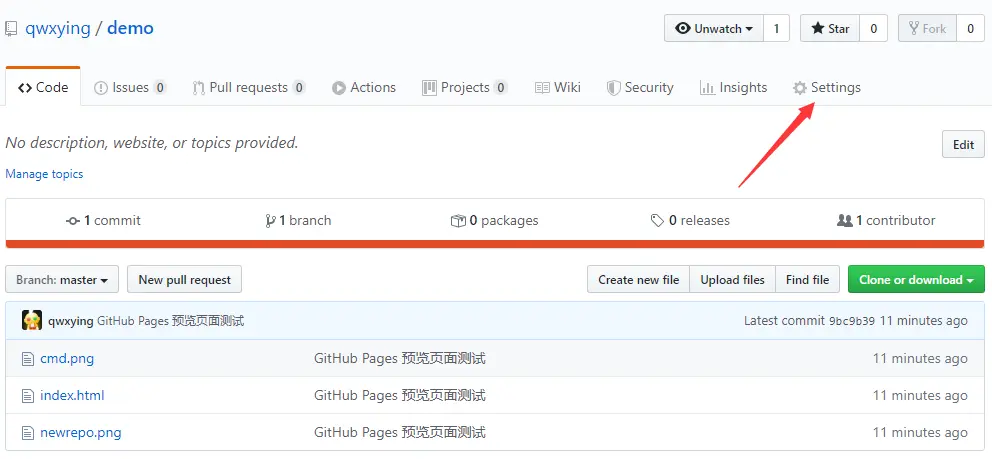Click the Find file button
This screenshot has height=459, width=992.
(x=807, y=279)
